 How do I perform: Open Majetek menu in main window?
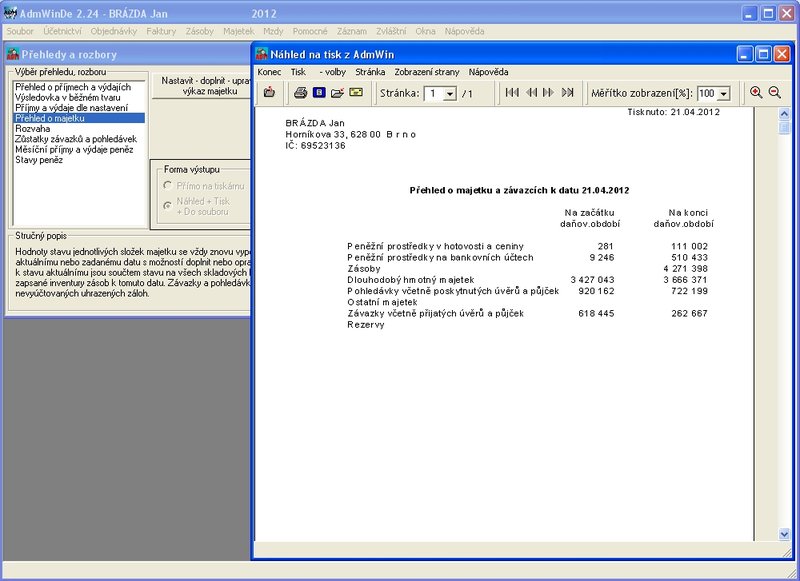click(x=238, y=31)
